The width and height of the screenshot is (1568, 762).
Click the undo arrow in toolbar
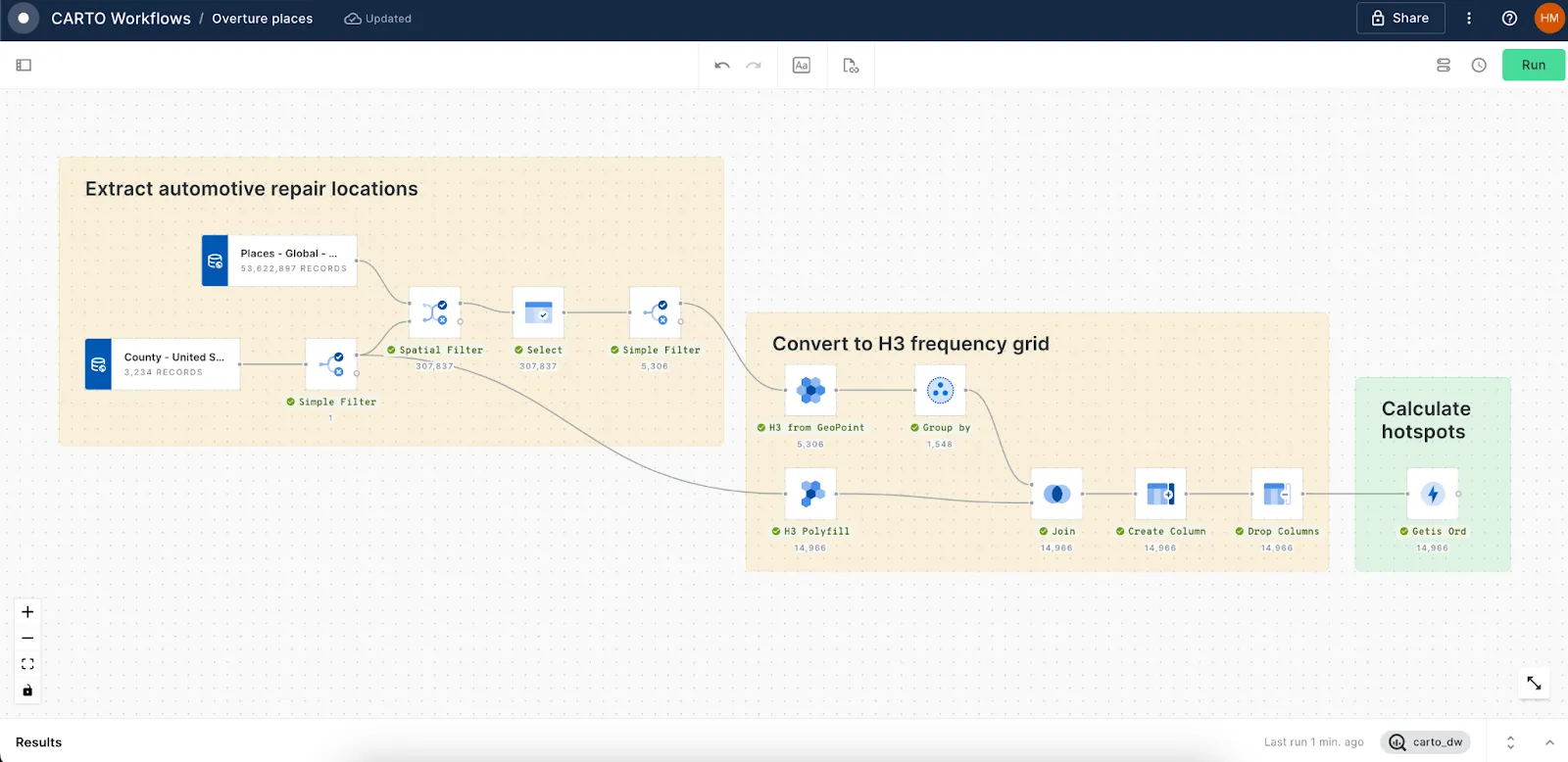pos(722,66)
